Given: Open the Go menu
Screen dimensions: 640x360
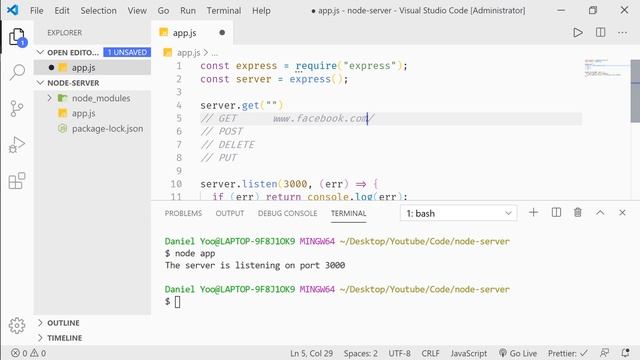Looking at the screenshot, I should [x=163, y=11].
